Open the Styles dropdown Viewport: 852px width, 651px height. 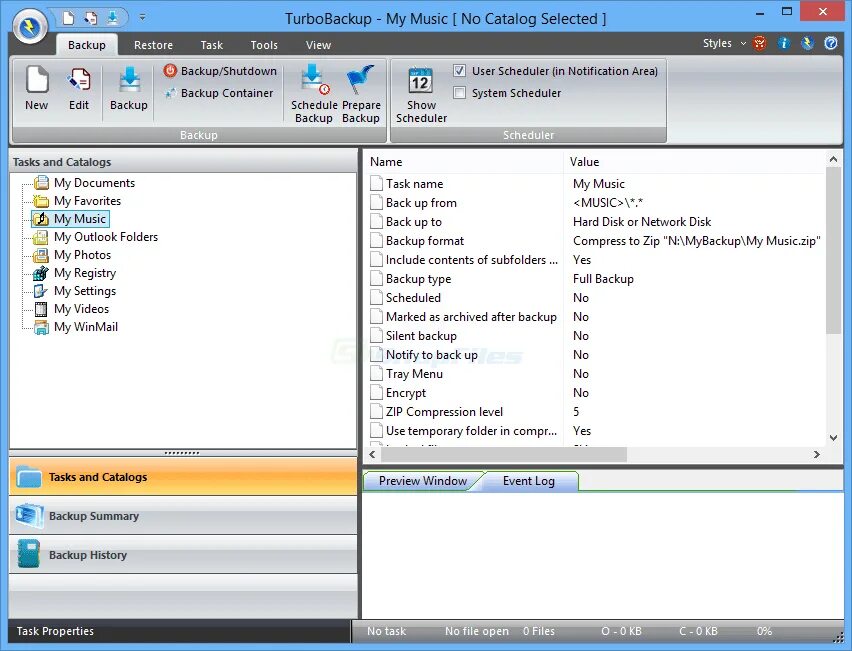[x=724, y=43]
